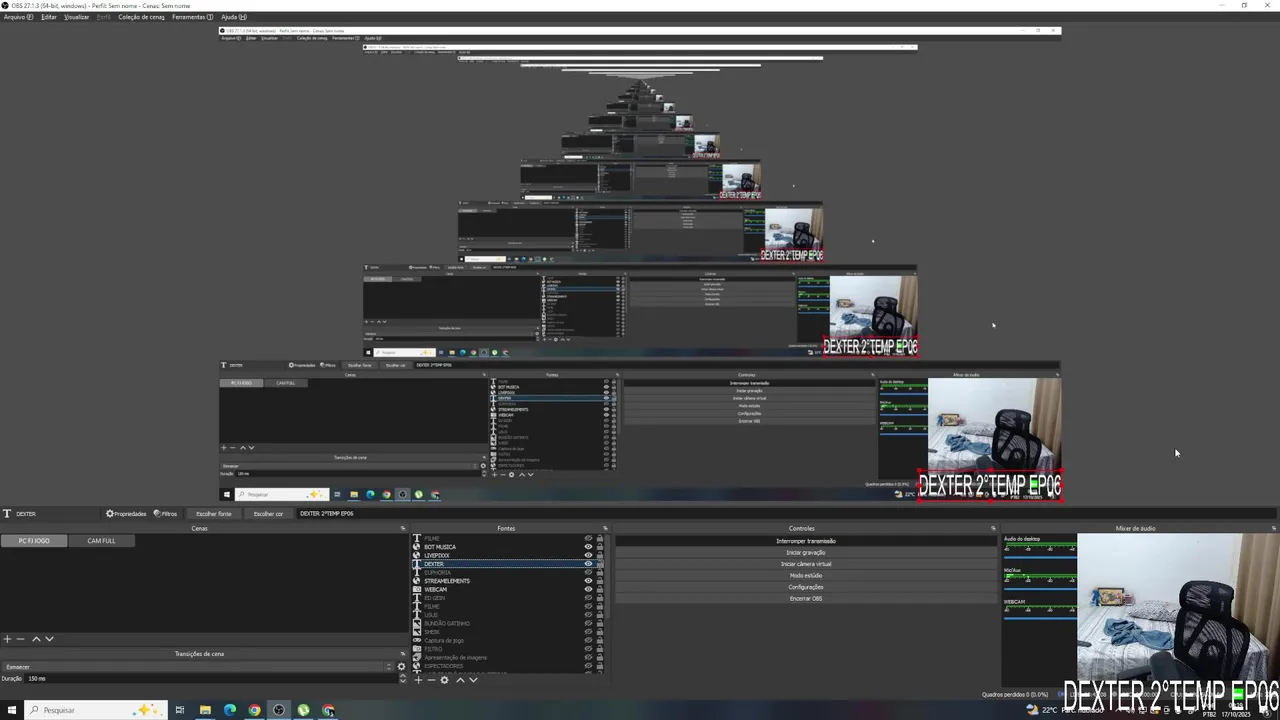Click the Duração 150 ms field
The width and height of the screenshot is (1280, 720).
210,678
